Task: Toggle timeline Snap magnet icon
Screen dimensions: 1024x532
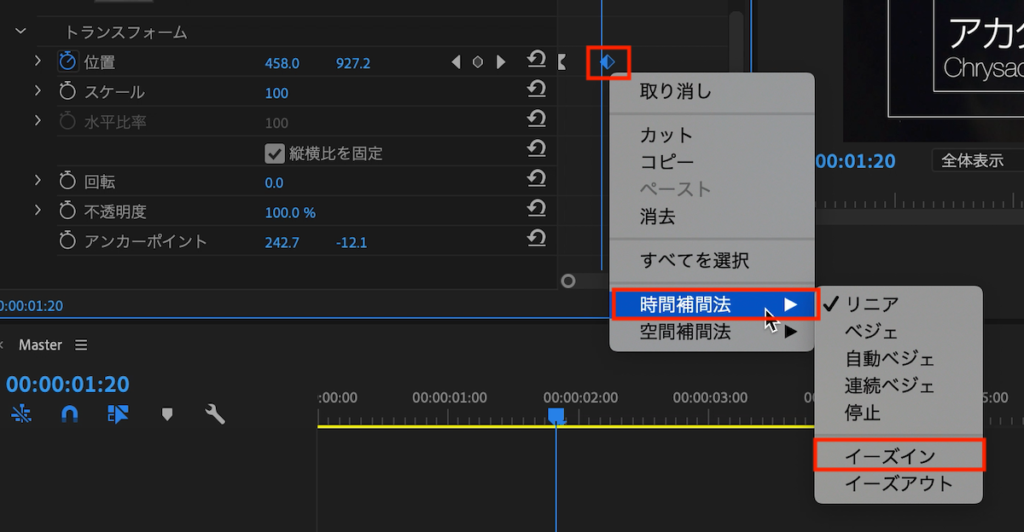Action: [x=69, y=413]
